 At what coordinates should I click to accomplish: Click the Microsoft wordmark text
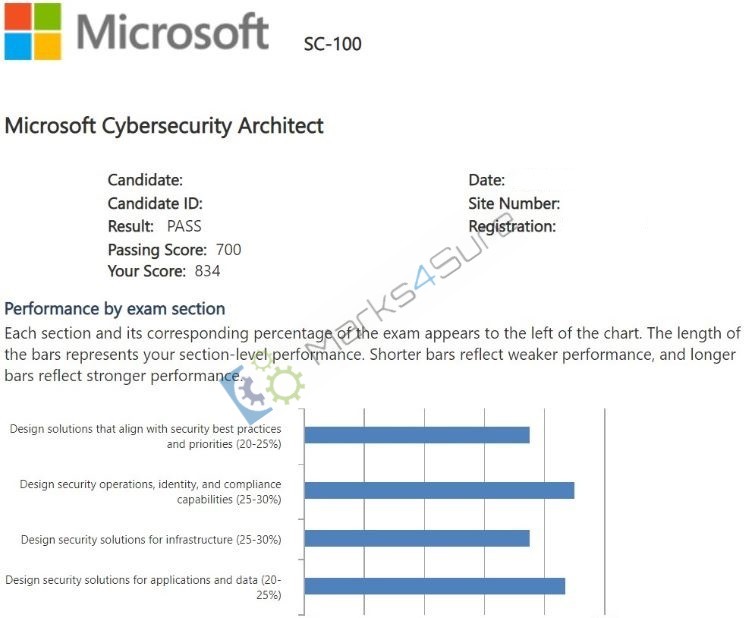[x=172, y=32]
